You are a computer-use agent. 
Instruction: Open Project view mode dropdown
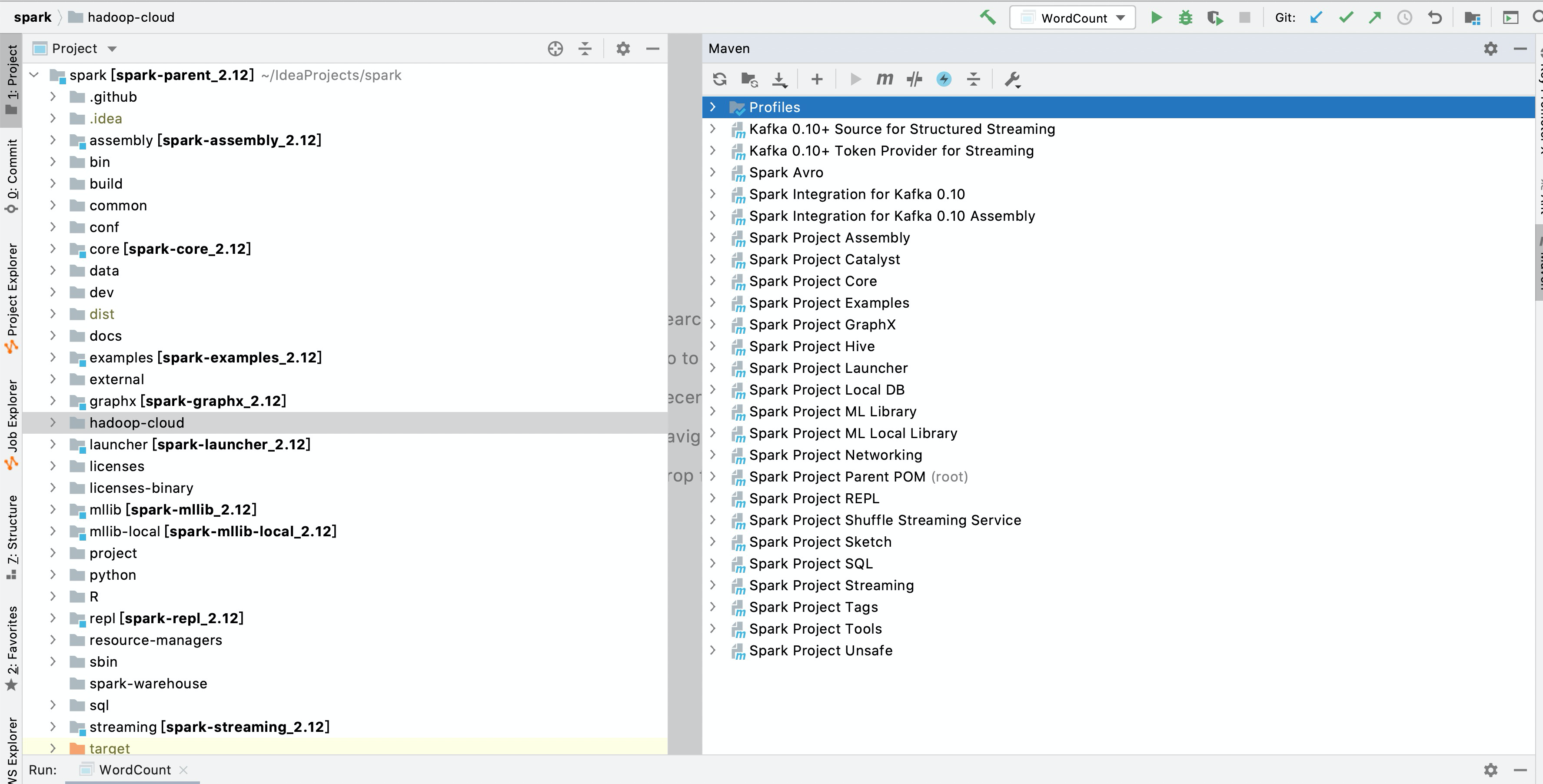tap(112, 49)
